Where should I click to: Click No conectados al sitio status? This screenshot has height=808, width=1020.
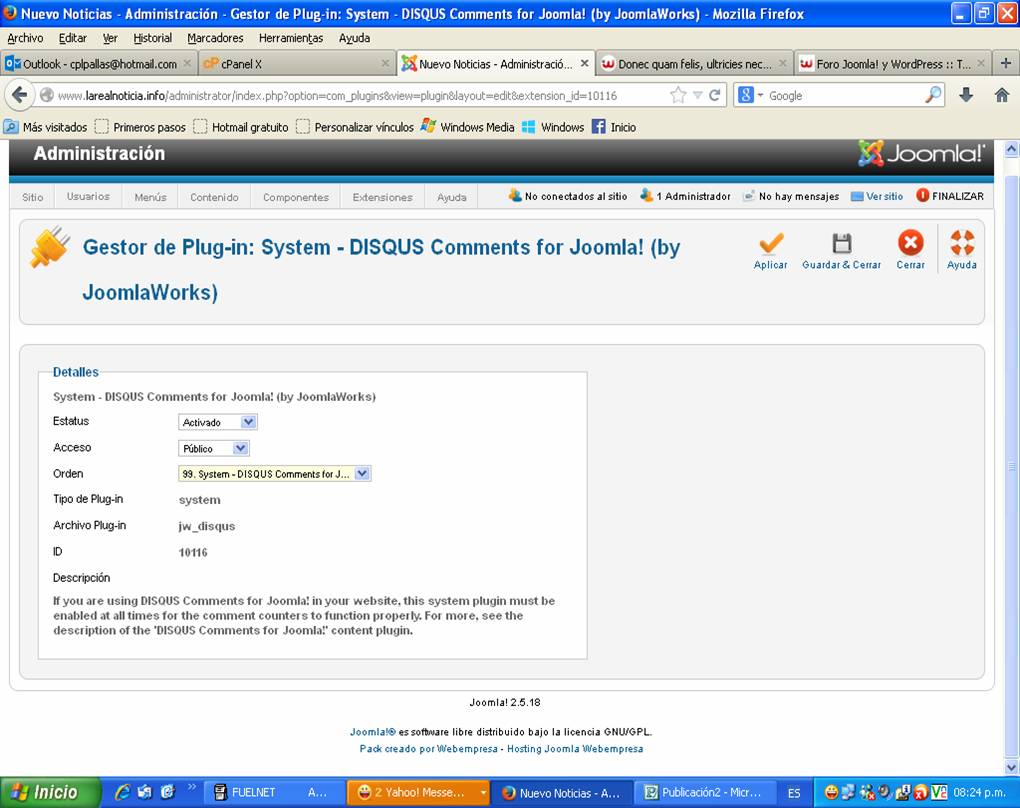coord(568,196)
